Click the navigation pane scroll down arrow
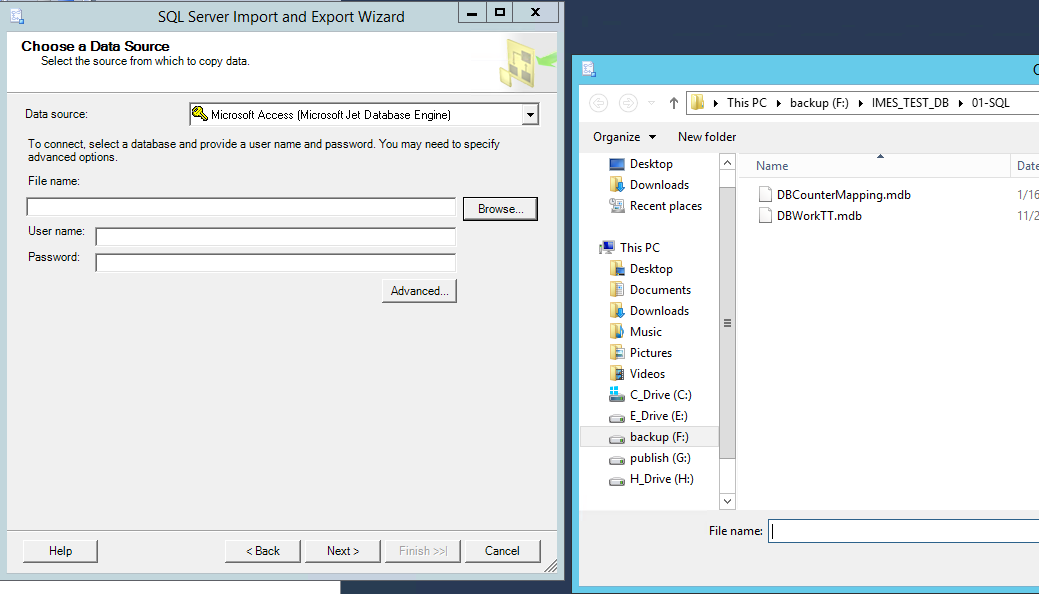The width and height of the screenshot is (1039, 594). coord(727,501)
